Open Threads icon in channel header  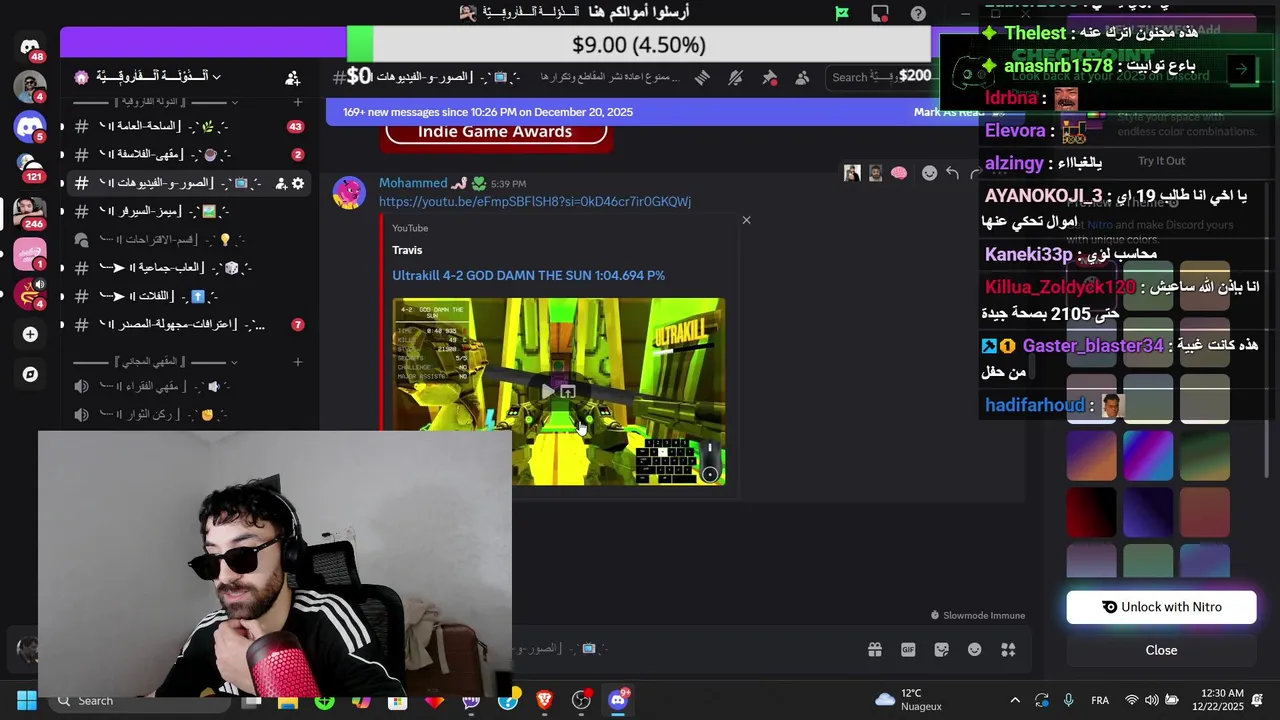(x=702, y=77)
